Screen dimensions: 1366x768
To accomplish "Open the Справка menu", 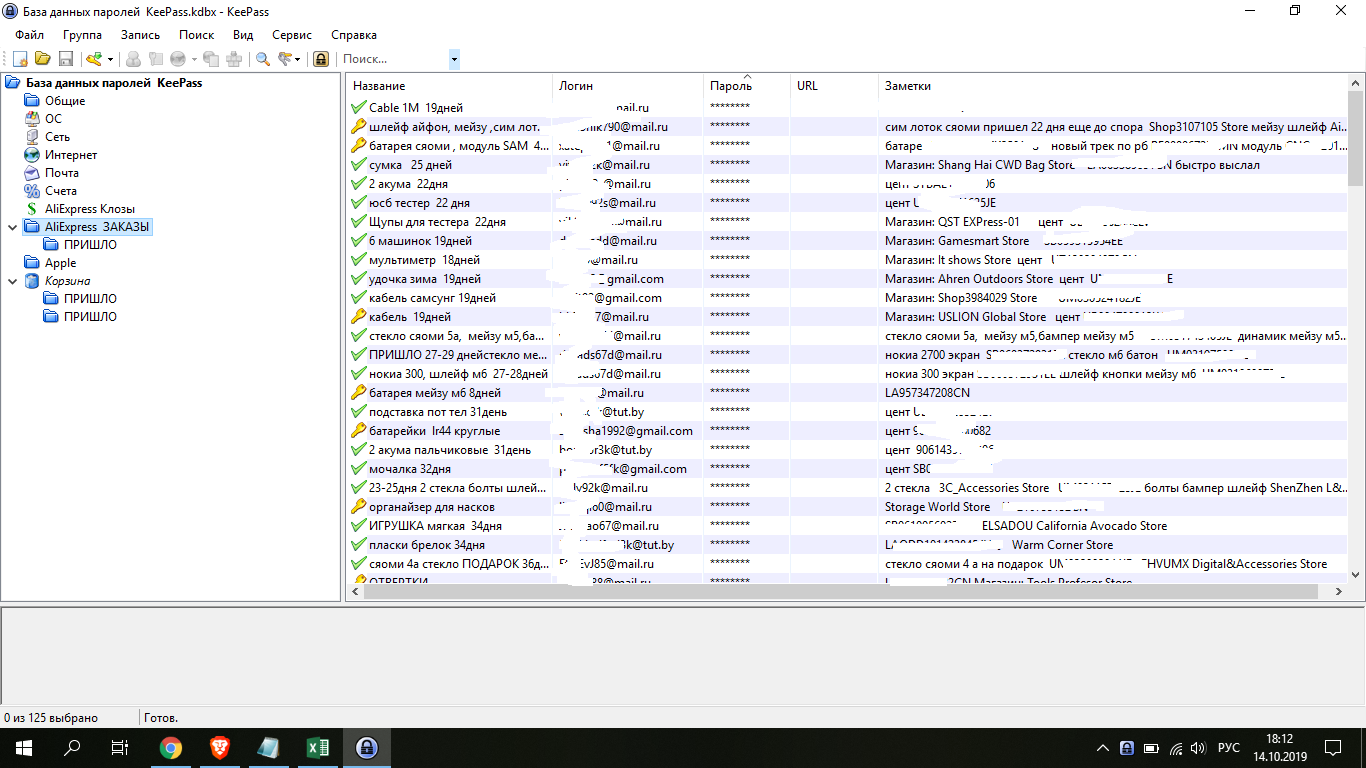I will tap(354, 35).
